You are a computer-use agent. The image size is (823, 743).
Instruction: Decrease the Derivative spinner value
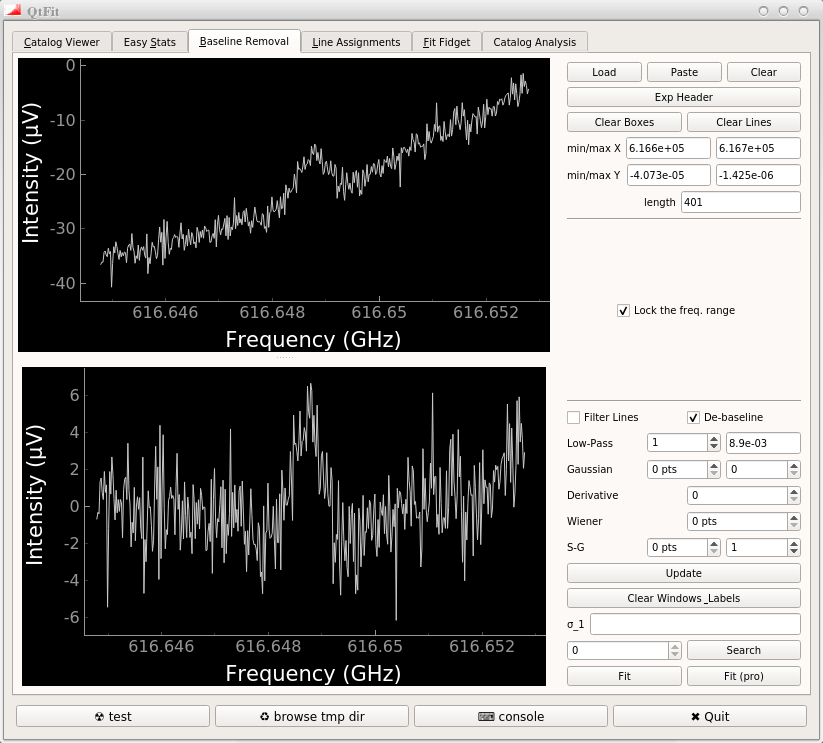pos(794,500)
